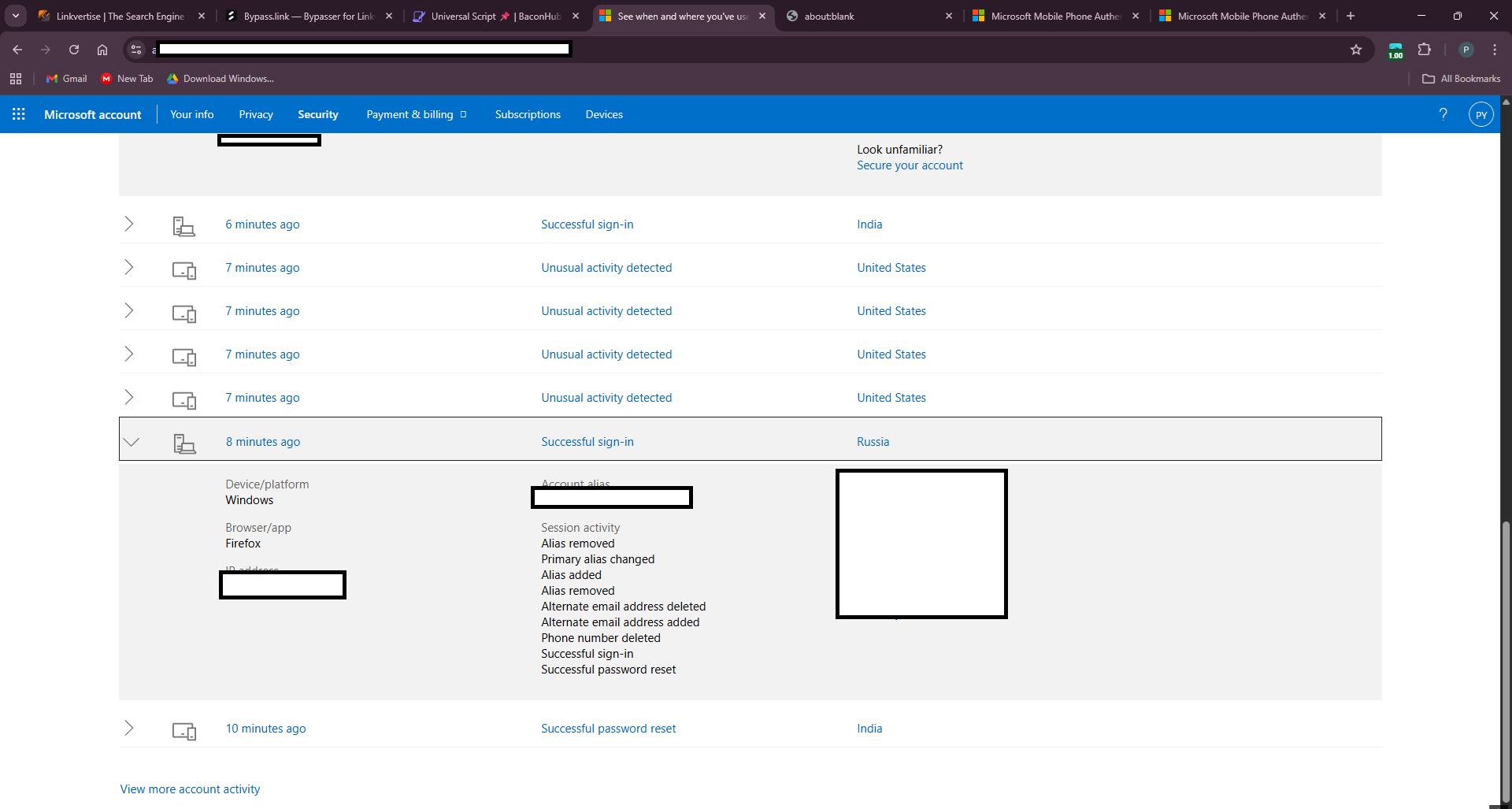
Task: Click the Secure your account link
Action: 910,165
